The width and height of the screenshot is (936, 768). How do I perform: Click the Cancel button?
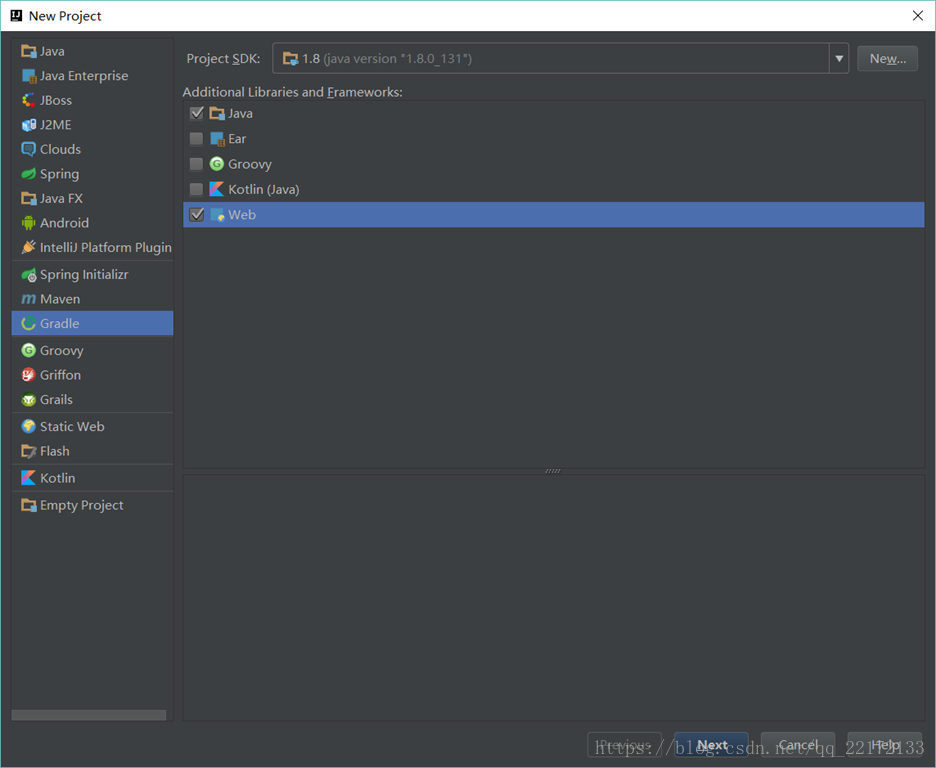coord(798,745)
